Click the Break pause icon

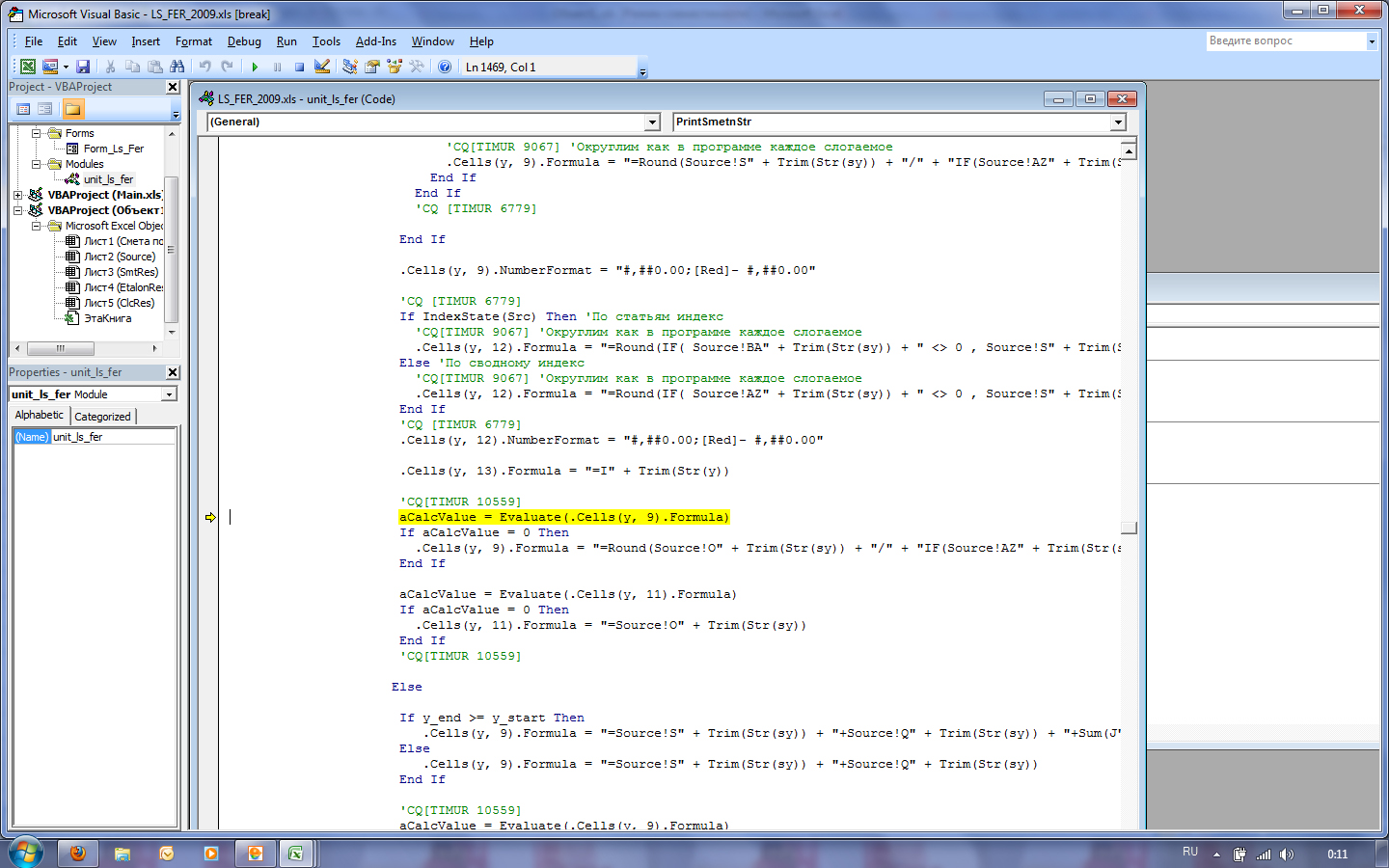tap(277, 67)
